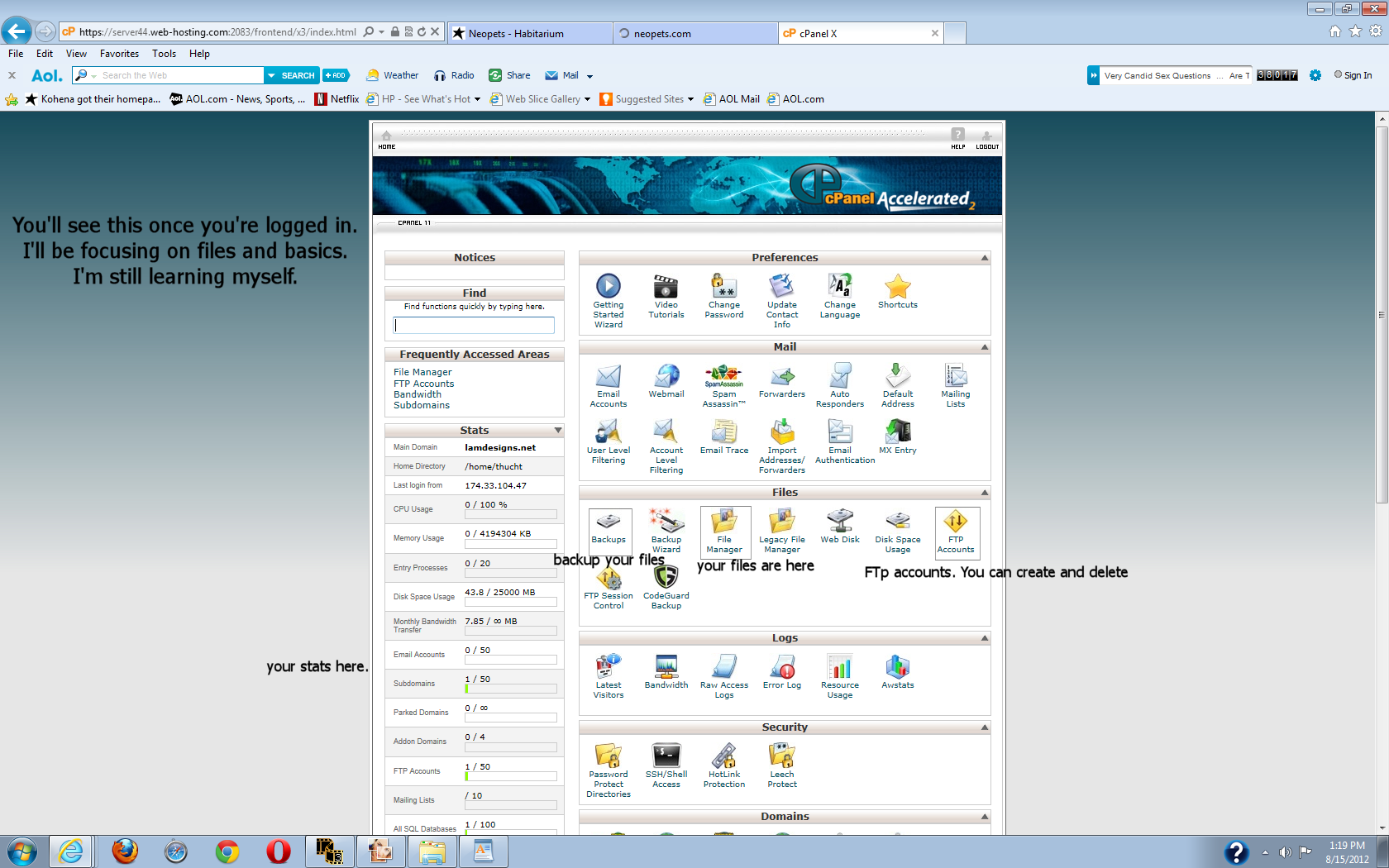The width and height of the screenshot is (1389, 868).
Task: Collapse the Stats panel arrow
Action: point(558,431)
